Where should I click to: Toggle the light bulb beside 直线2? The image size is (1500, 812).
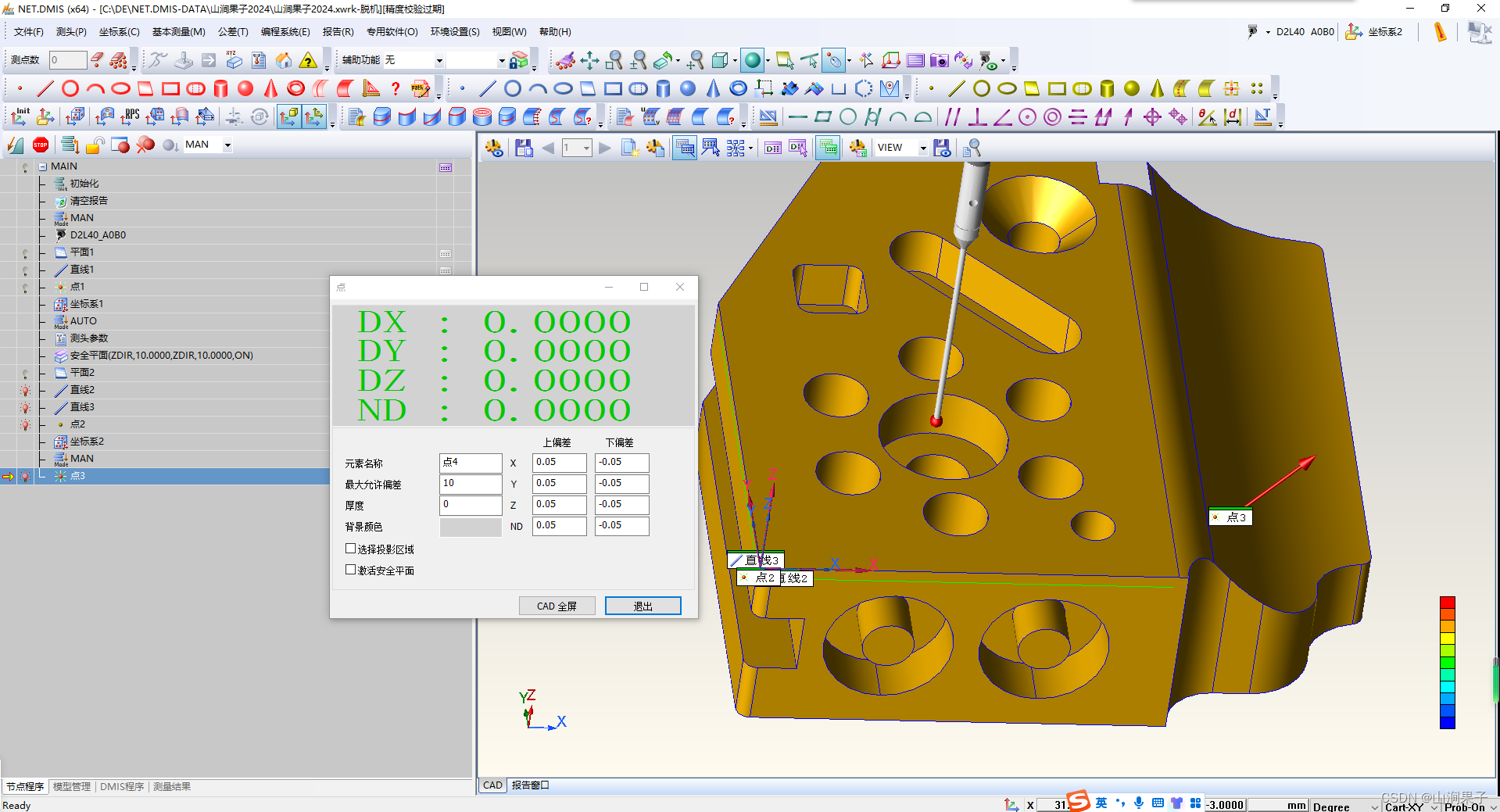tap(25, 390)
